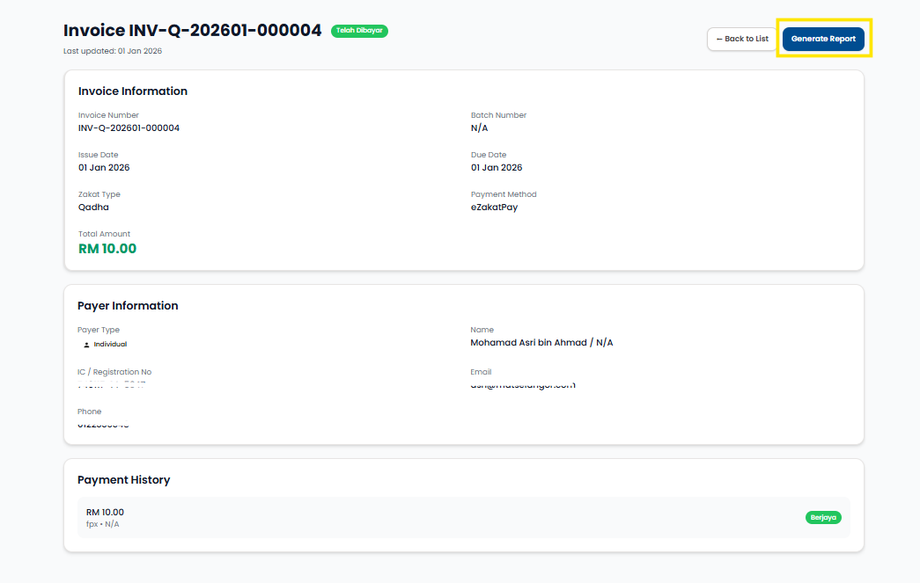Screen dimensions: 920x583
Task: Select the invoice number INV-Q-202601-000004 value
Action: tap(129, 128)
